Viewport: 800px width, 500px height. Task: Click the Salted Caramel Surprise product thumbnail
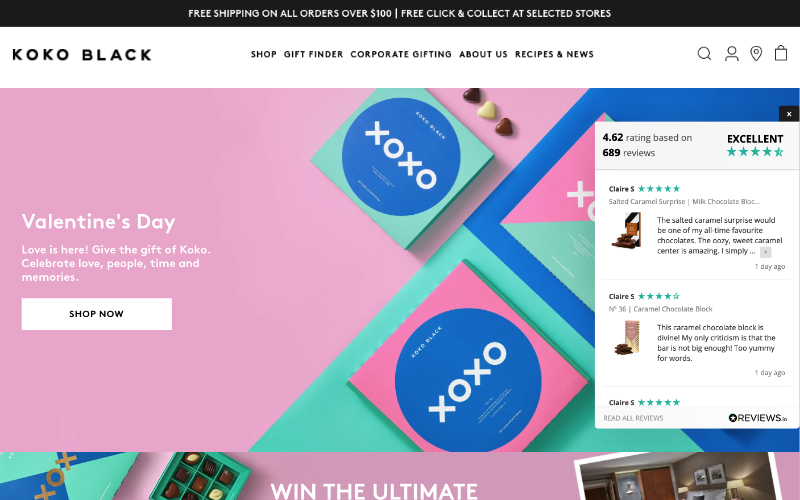pyautogui.click(x=626, y=231)
